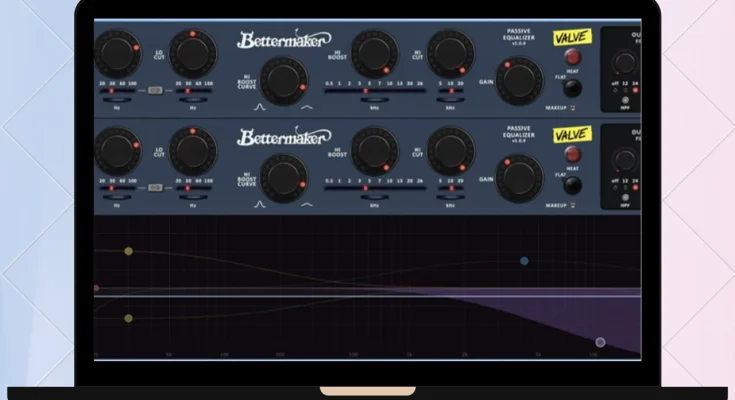Select the white high-cut node on the graph
This screenshot has width=735, height=400.
600,342
